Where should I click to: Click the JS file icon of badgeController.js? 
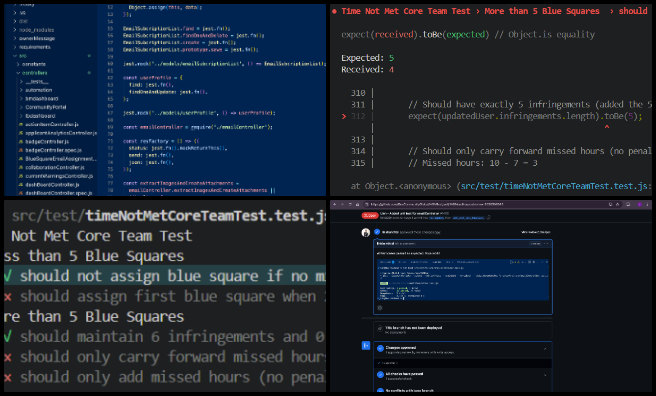tap(20, 142)
